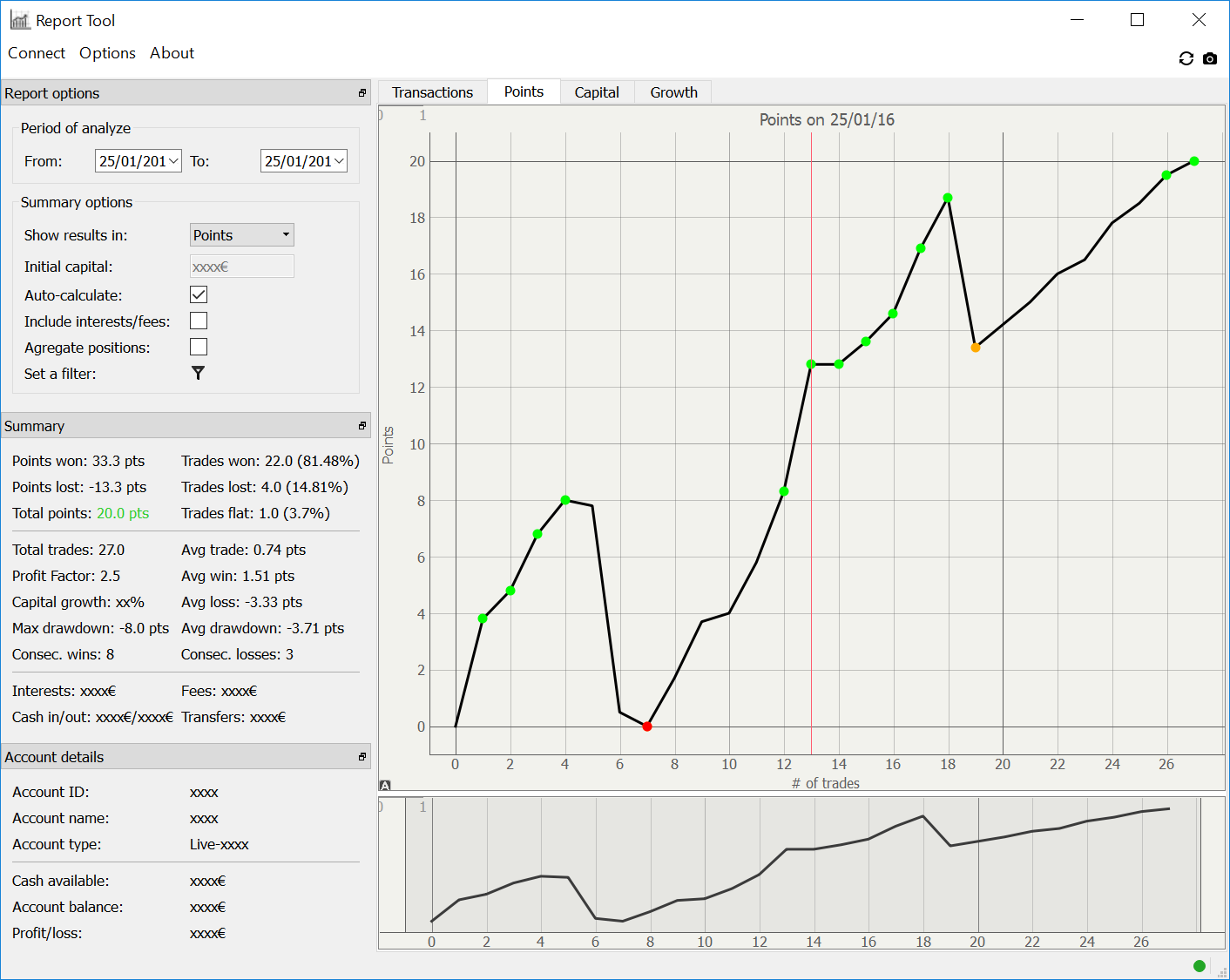Take a screenshot with the camera icon
Viewport: 1230px width, 980px height.
point(1210,58)
